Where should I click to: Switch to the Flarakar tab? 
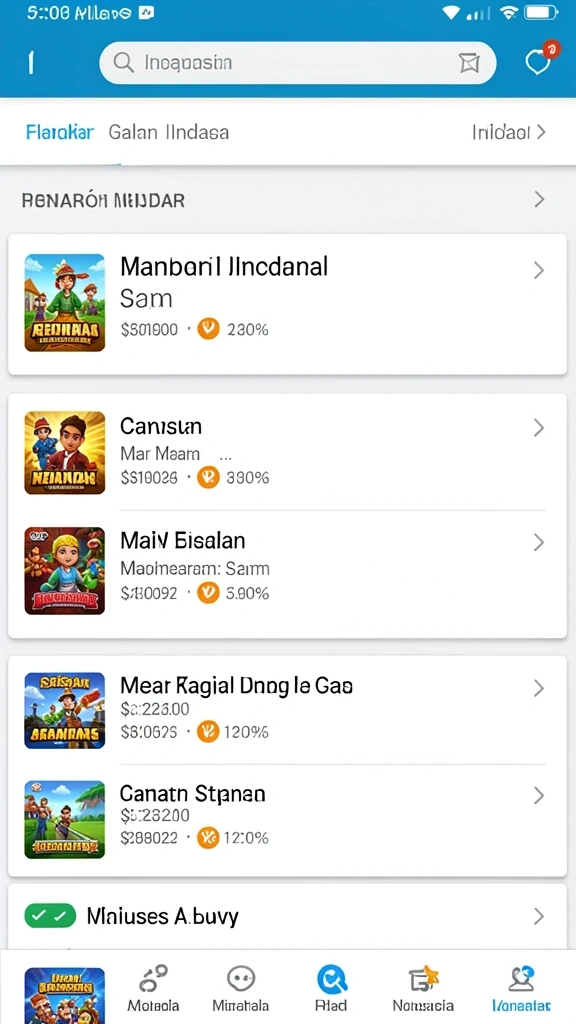tap(60, 133)
